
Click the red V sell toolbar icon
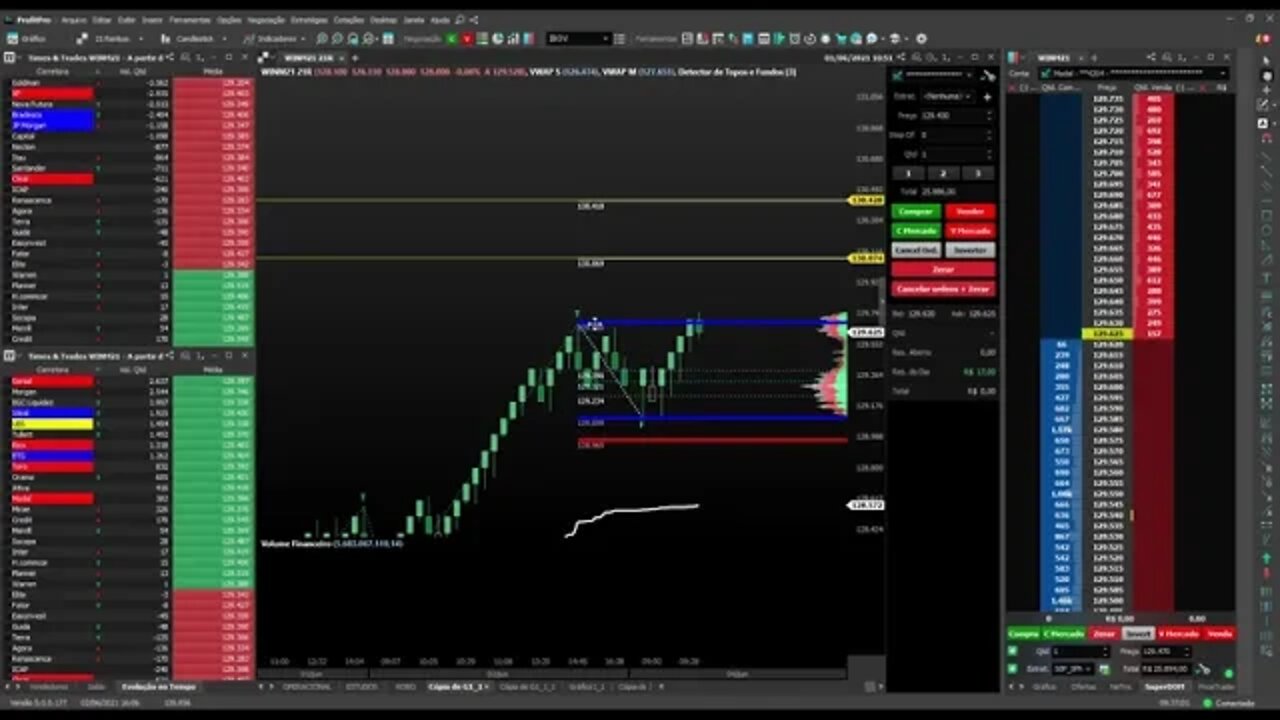(467, 38)
